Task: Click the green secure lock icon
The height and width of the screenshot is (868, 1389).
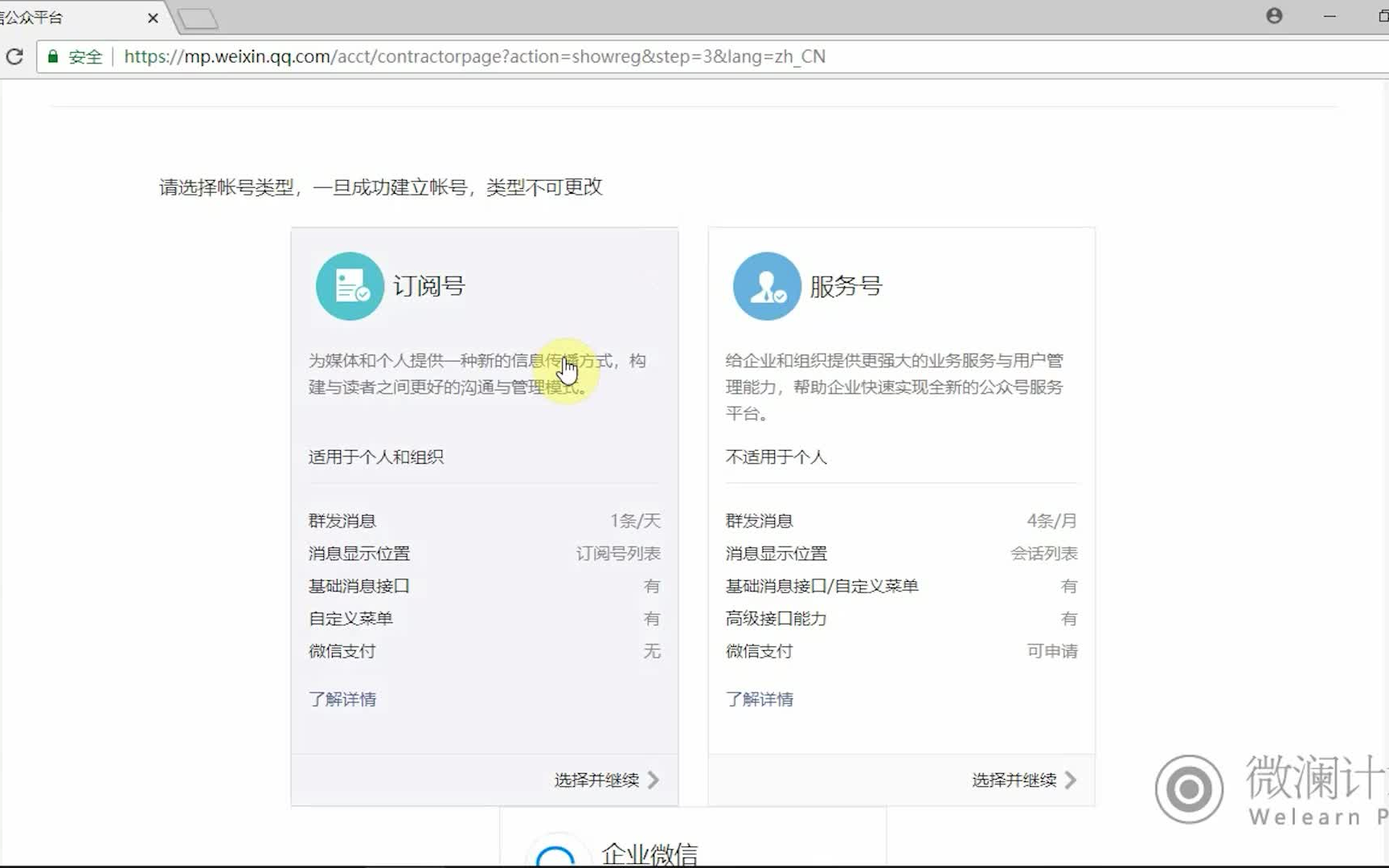Action: [53, 56]
